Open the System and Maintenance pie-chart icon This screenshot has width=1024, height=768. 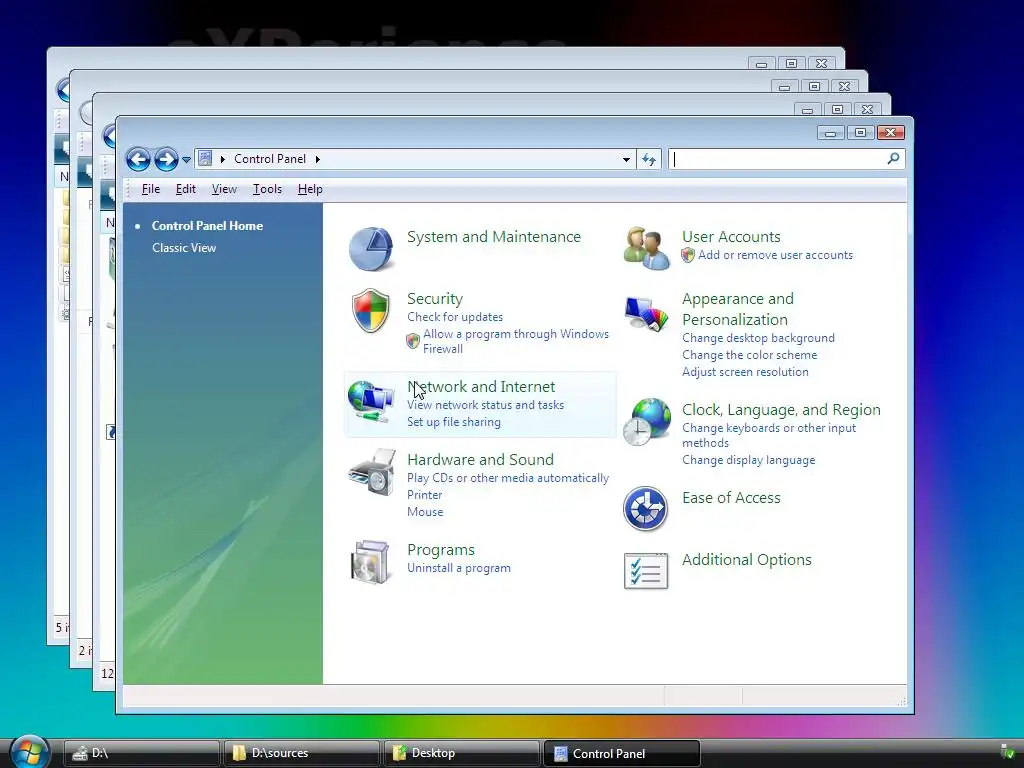(x=370, y=248)
